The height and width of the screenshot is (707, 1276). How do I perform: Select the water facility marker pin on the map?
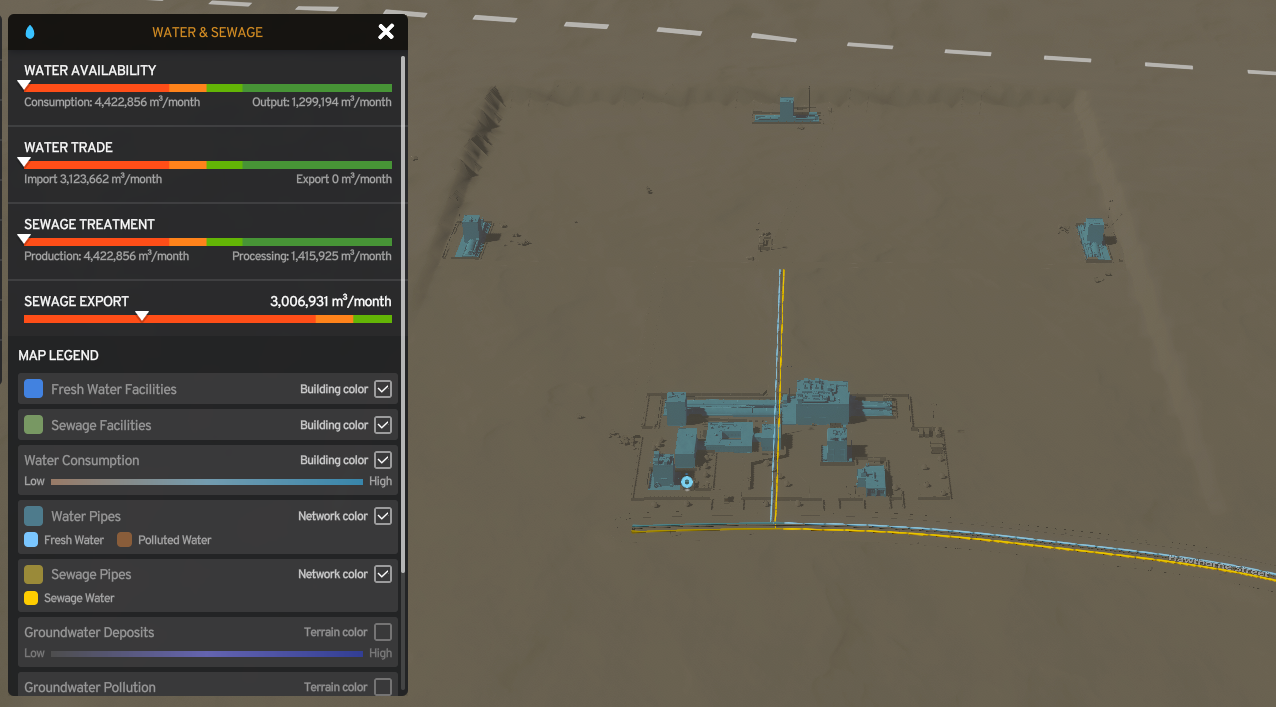687,482
